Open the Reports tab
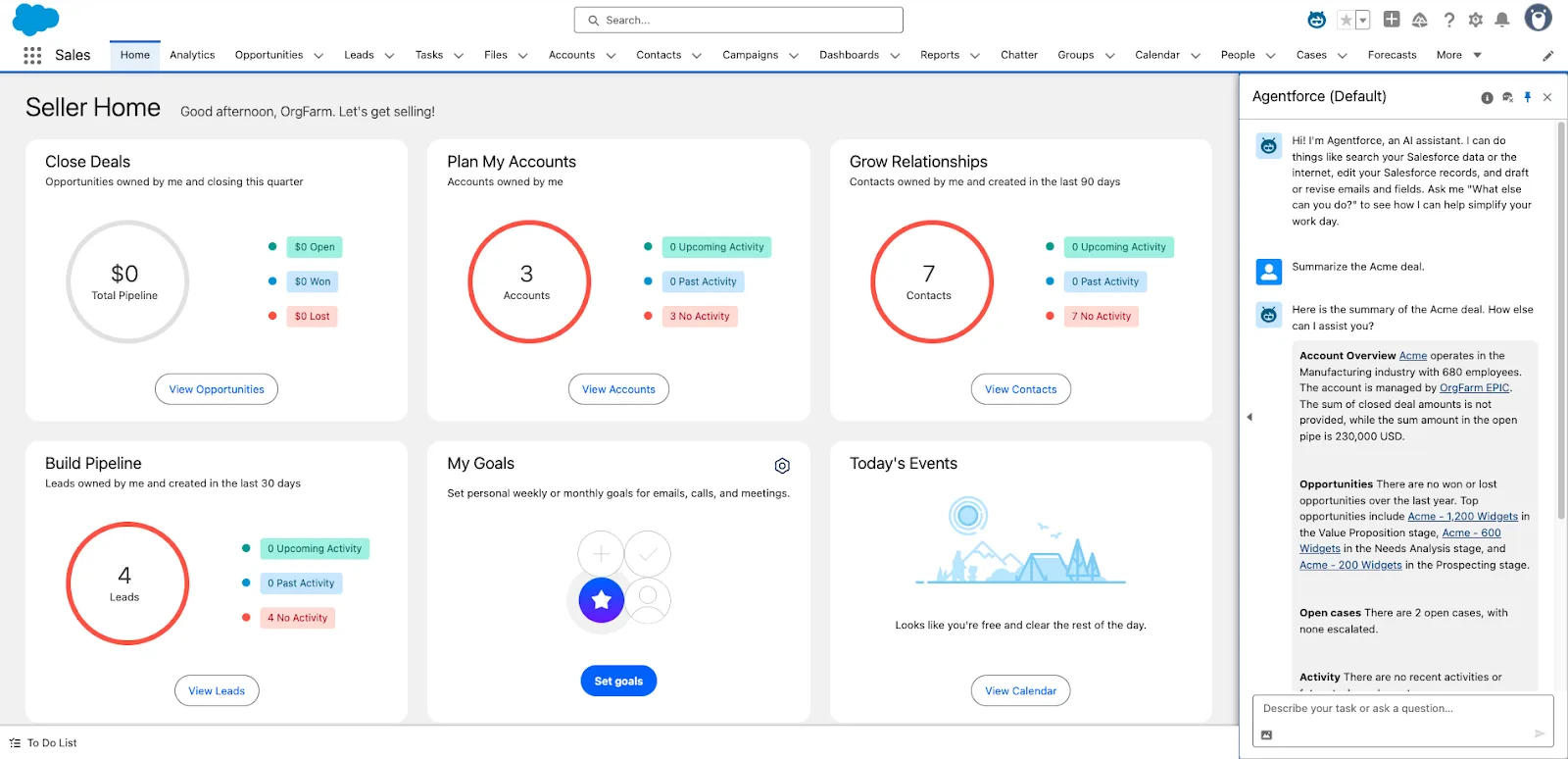The height and width of the screenshot is (759, 1568). tap(940, 55)
